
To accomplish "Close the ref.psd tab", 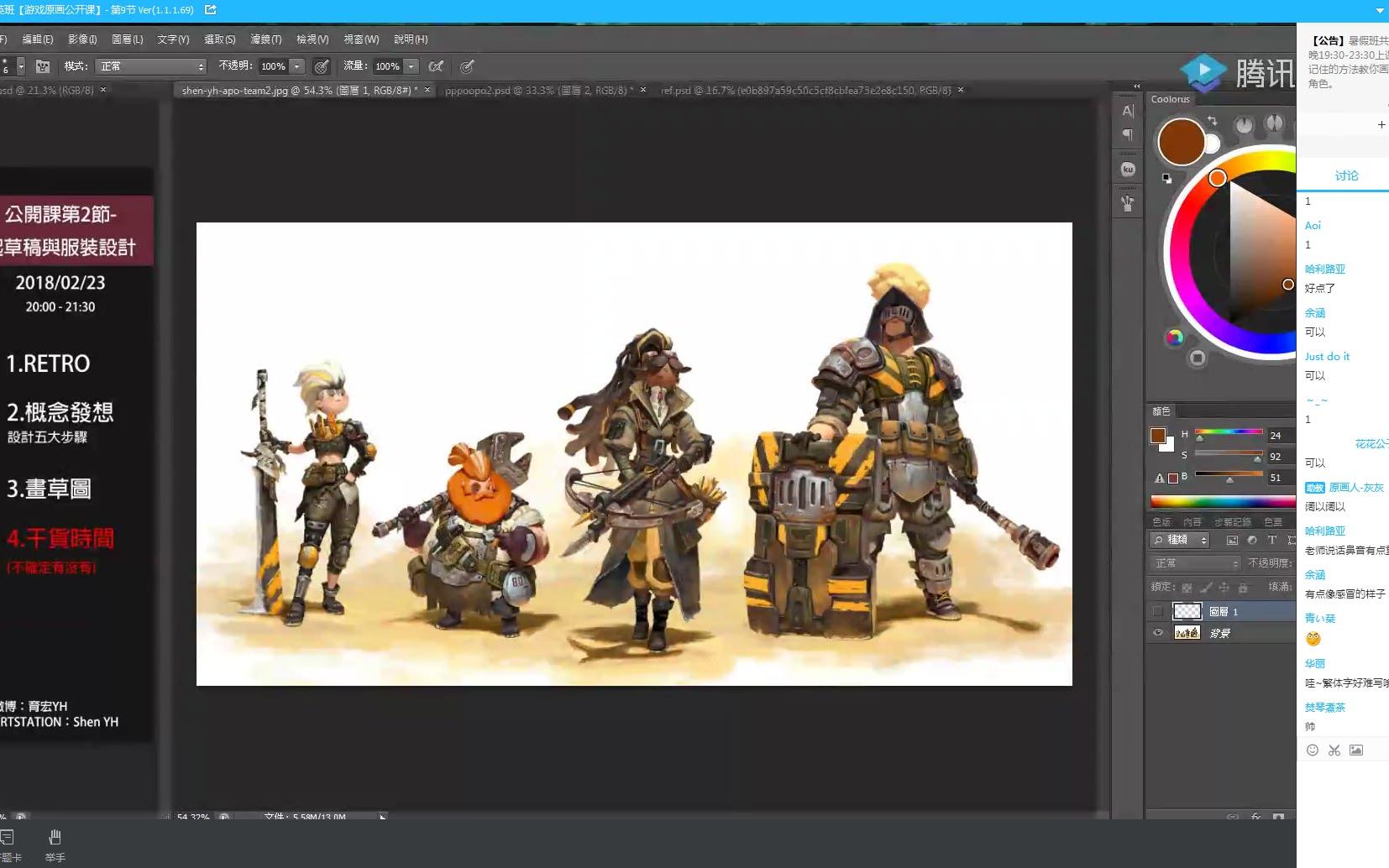I will point(961,89).
